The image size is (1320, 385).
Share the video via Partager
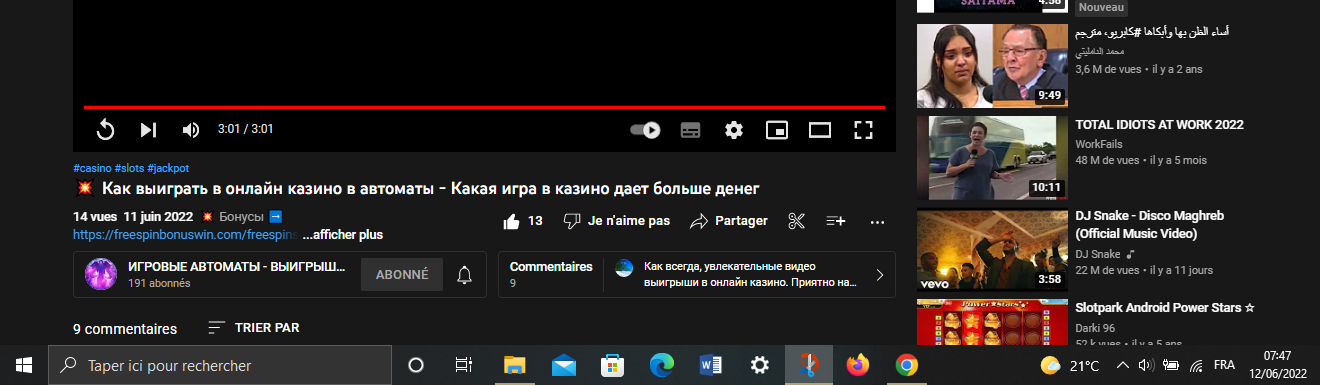tap(729, 221)
